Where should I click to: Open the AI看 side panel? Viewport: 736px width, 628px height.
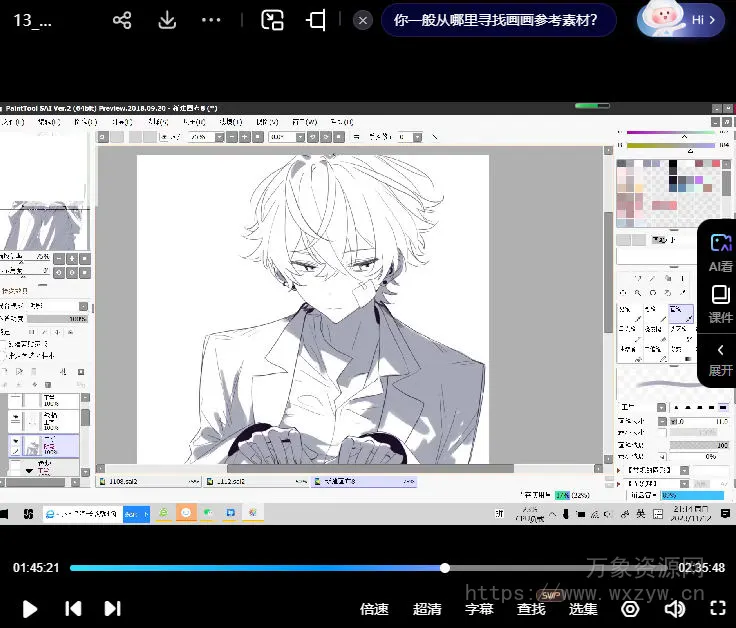tap(720, 252)
